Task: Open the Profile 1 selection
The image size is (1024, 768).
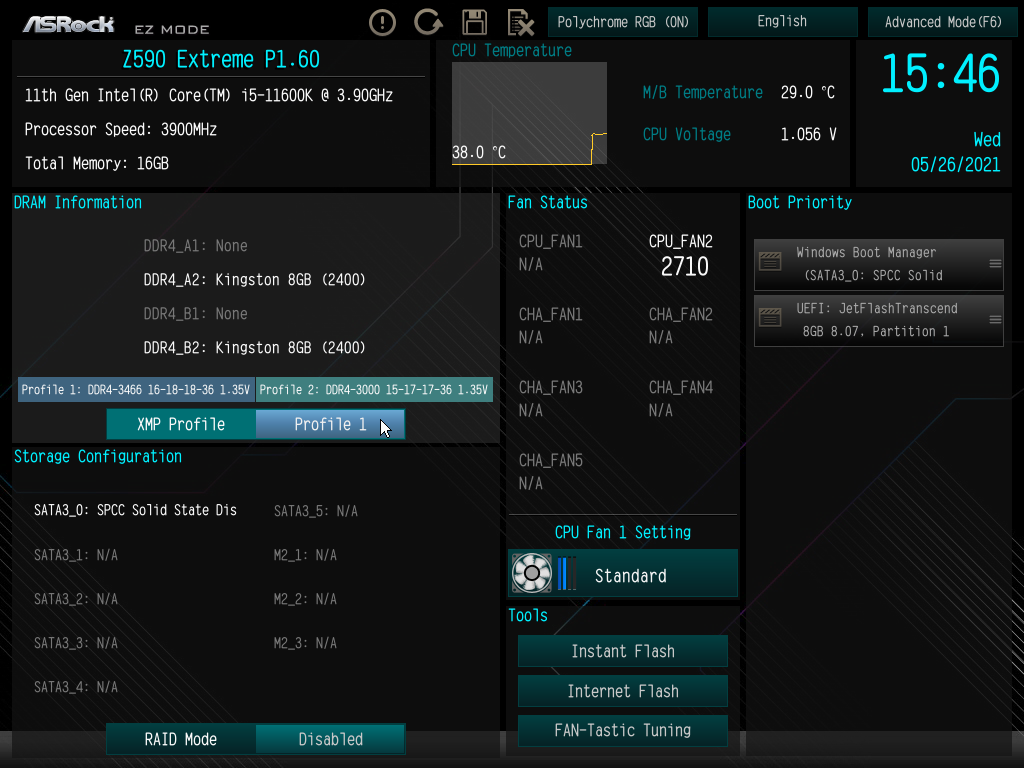Action: point(330,424)
